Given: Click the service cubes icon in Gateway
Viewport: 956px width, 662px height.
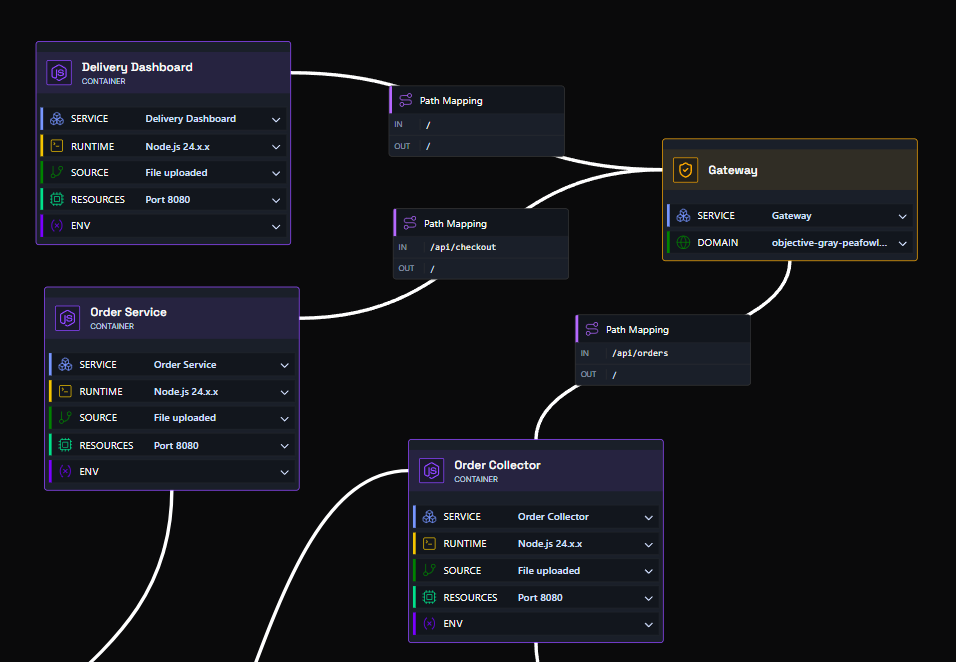Looking at the screenshot, I should [x=683, y=215].
